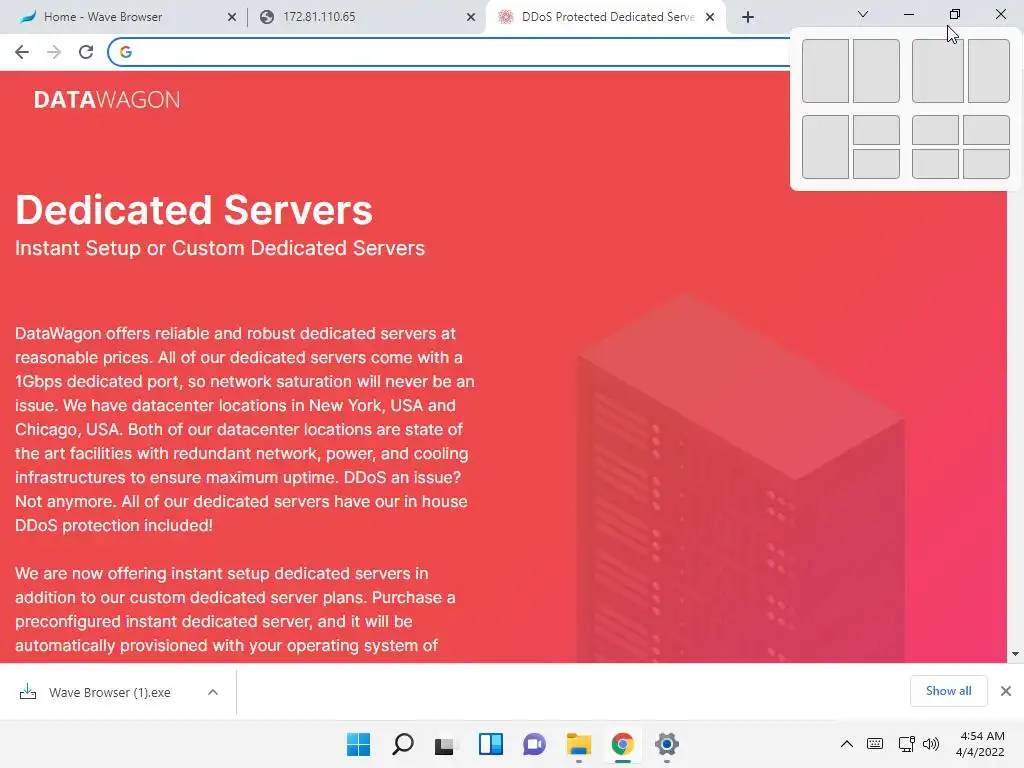This screenshot has height=768, width=1024.
Task: Snap window to top-left quadrant of the four-zone layout
Action: pyautogui.click(x=935, y=130)
